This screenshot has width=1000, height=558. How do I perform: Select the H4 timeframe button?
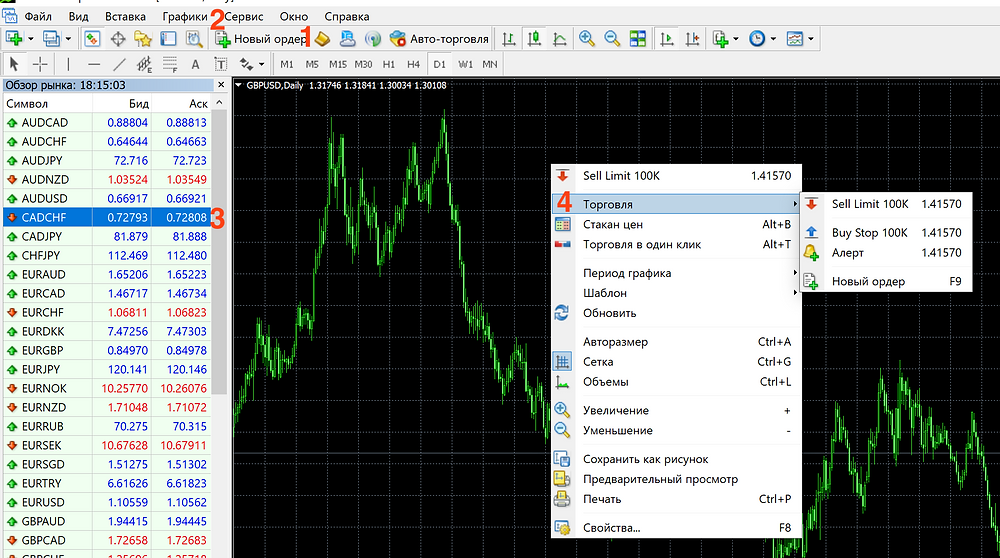click(413, 64)
